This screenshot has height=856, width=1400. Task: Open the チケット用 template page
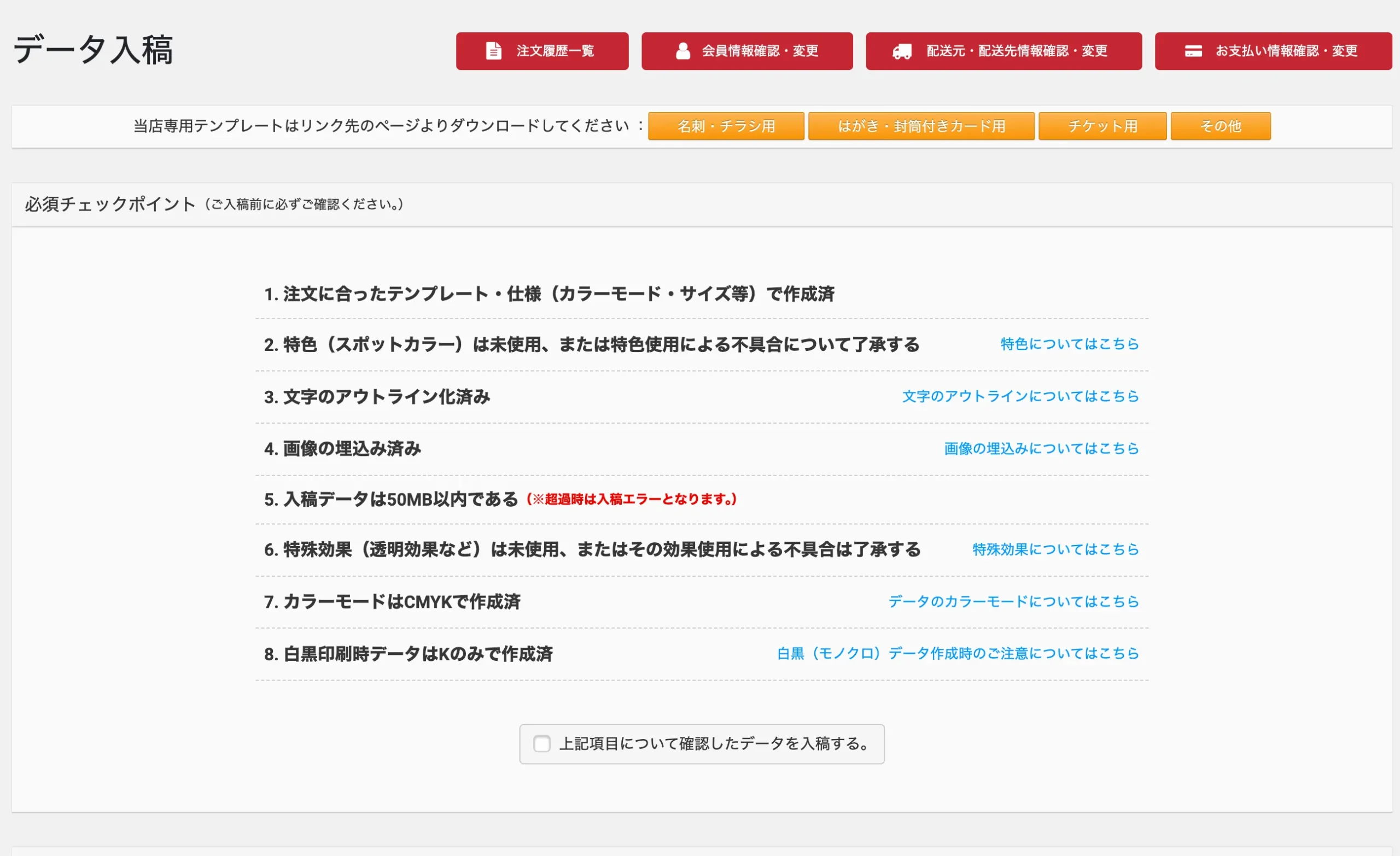click(x=1102, y=126)
